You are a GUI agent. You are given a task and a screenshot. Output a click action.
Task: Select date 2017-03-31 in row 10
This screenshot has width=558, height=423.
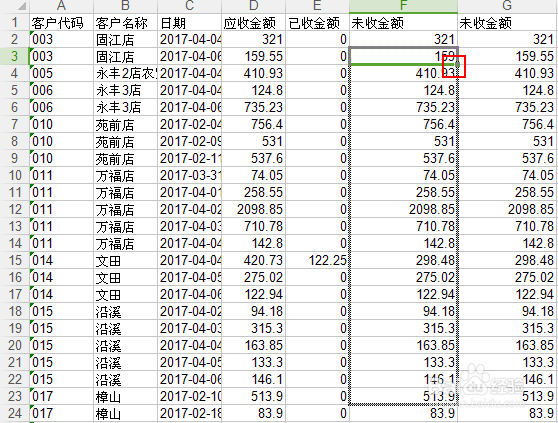click(x=189, y=175)
